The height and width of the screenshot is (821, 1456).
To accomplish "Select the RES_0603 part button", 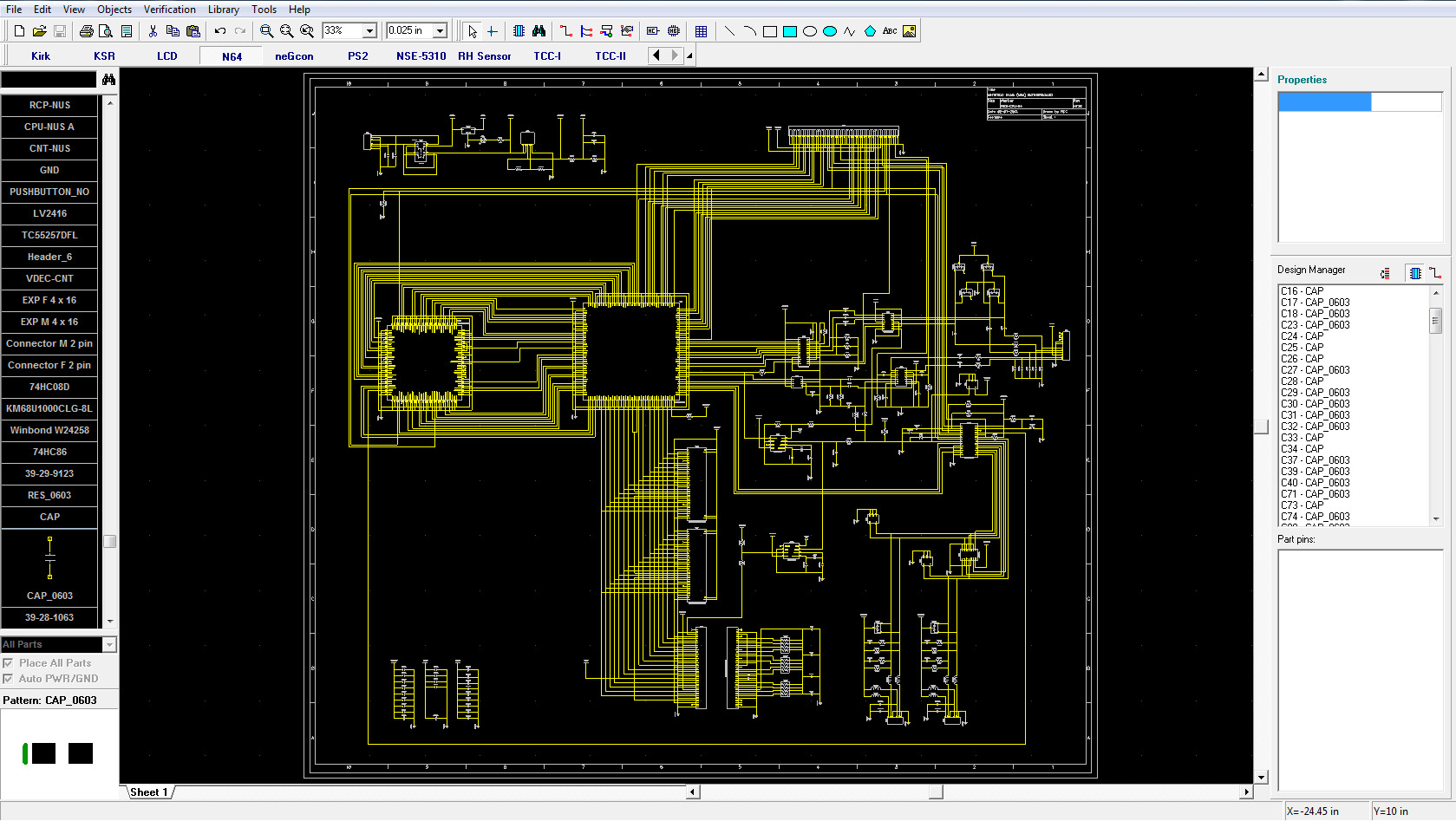I will click(x=49, y=495).
